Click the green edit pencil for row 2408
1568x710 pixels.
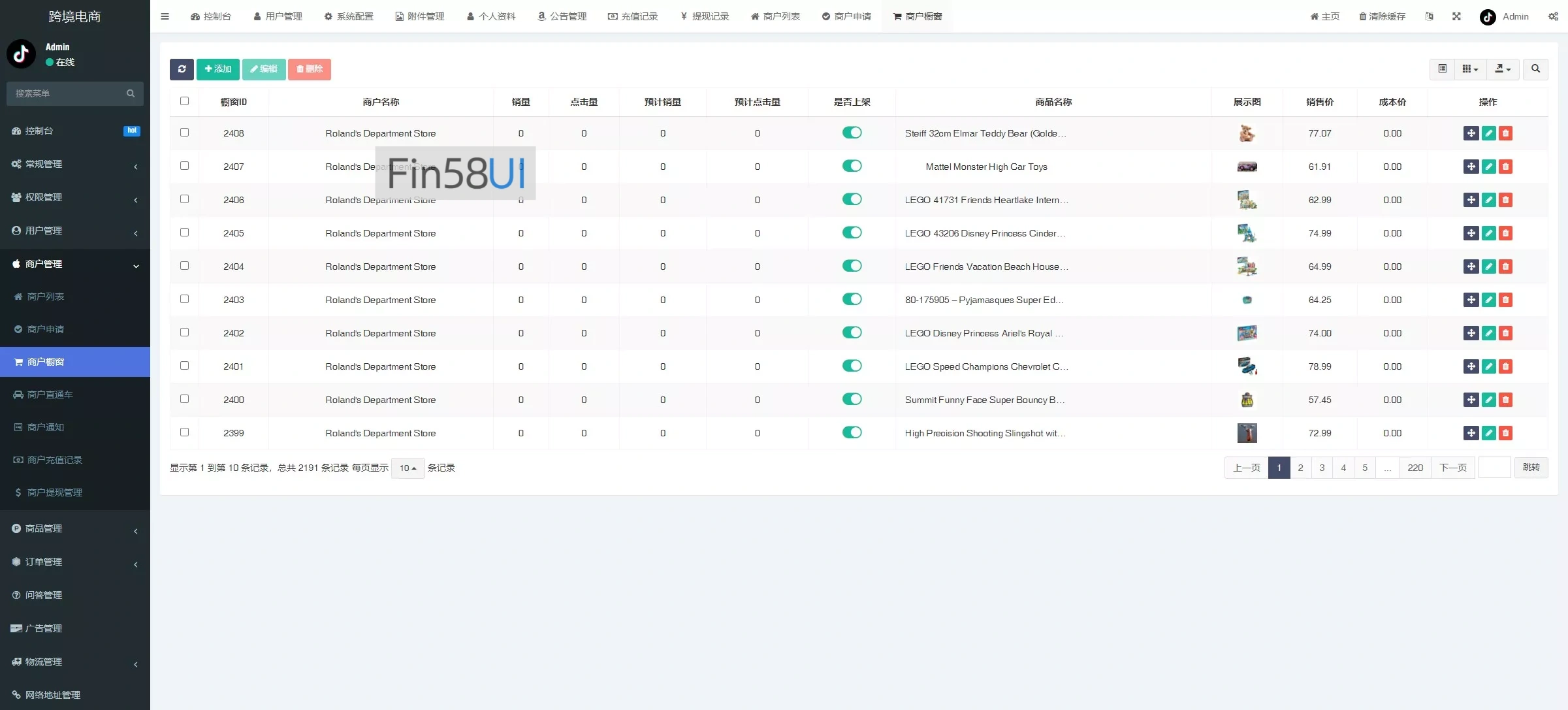pos(1488,133)
